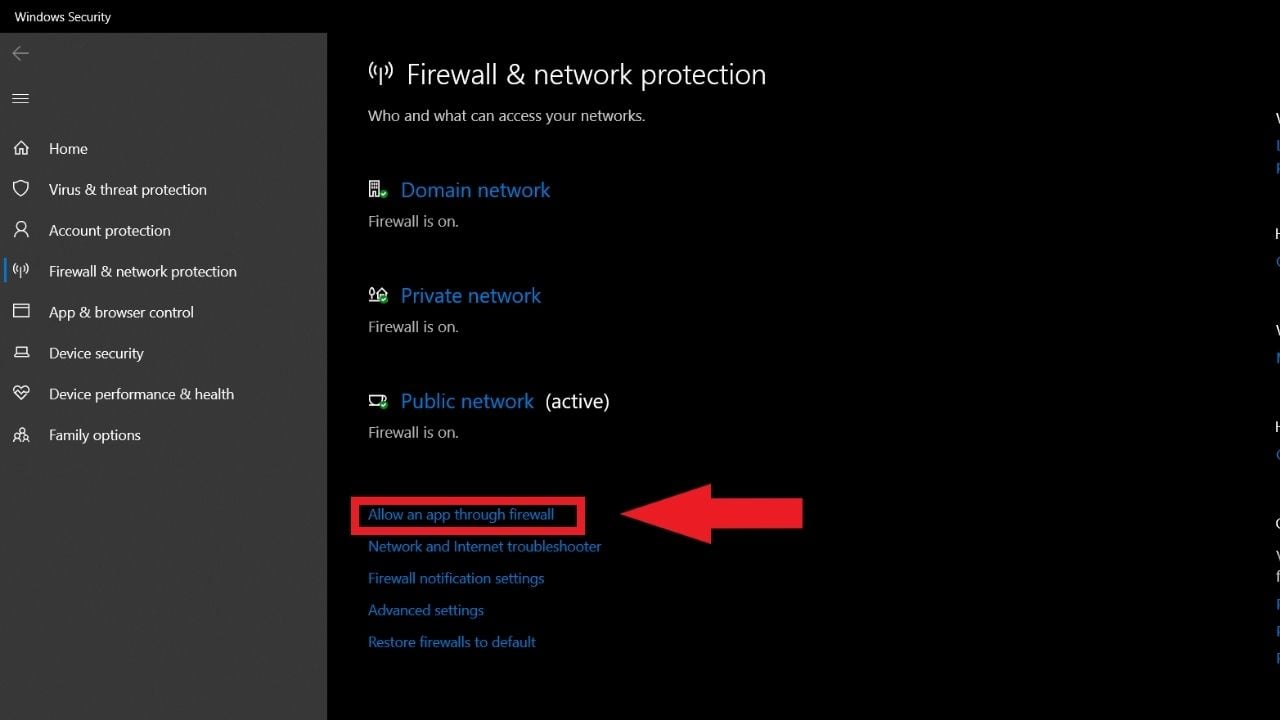Open Account protection via its person icon
1280x720 pixels.
tap(22, 230)
